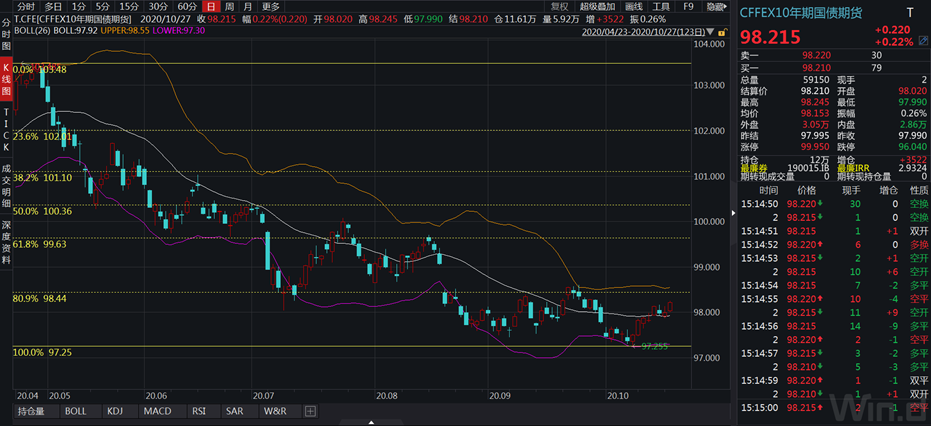Switch to the 分时 period tab
Image resolution: width=931 pixels, height=426 pixels.
pyautogui.click(x=25, y=7)
